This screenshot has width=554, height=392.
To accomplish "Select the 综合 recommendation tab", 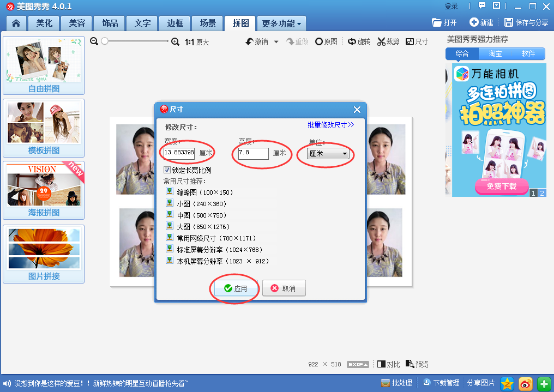I will (462, 53).
